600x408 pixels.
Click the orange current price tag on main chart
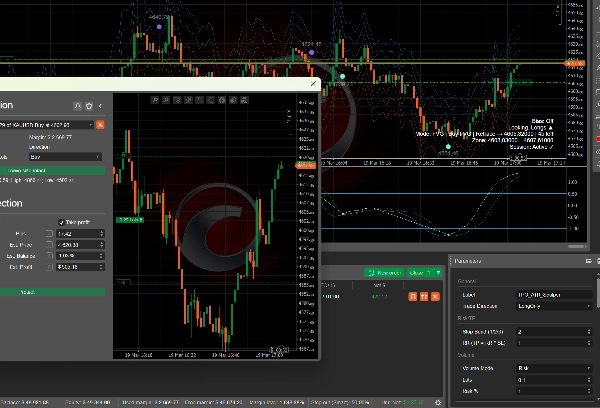[575, 64]
